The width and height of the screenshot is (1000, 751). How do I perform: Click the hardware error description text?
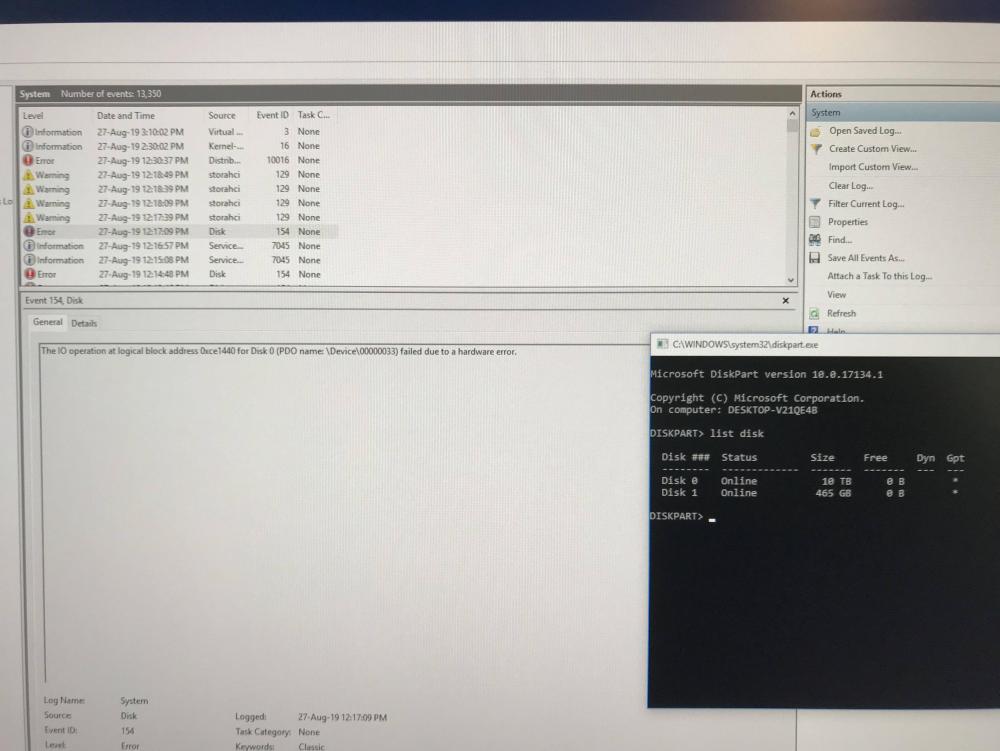[279, 351]
